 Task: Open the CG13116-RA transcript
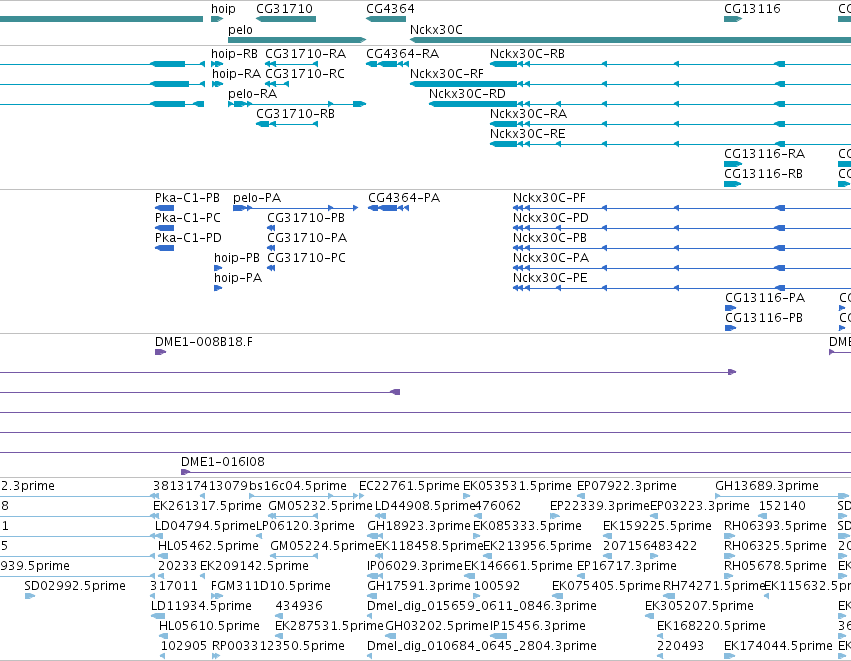coord(733,164)
